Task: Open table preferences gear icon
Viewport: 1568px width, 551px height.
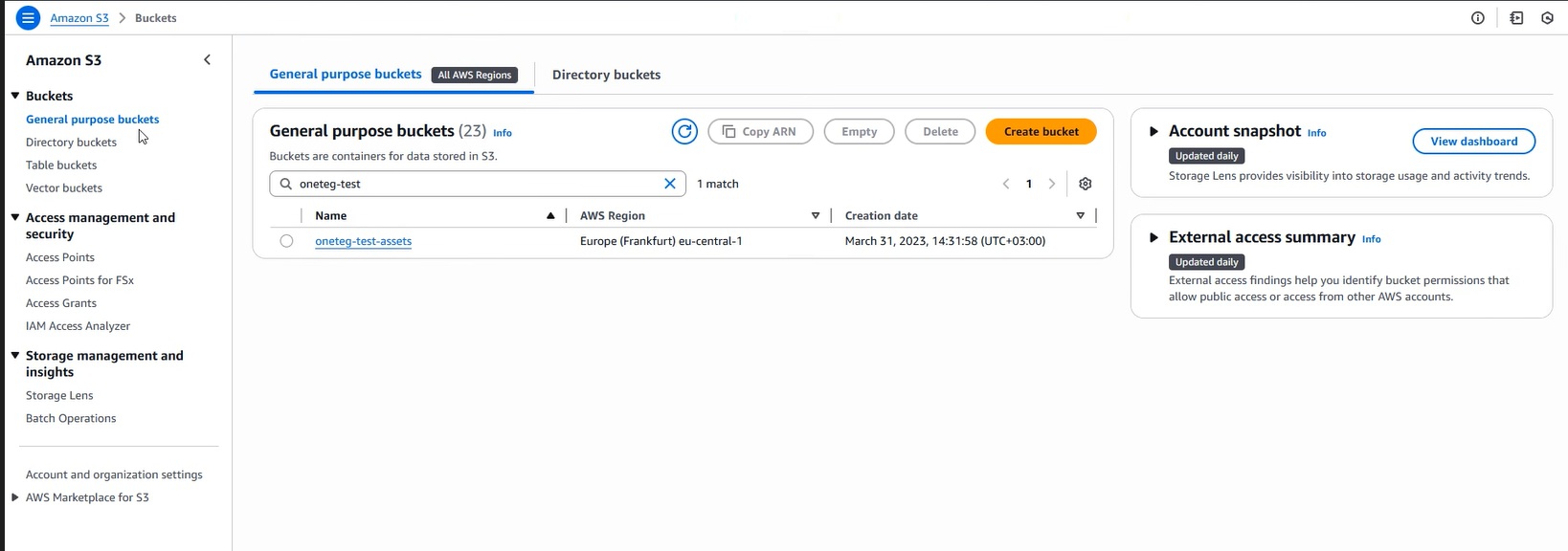Action: tap(1085, 184)
